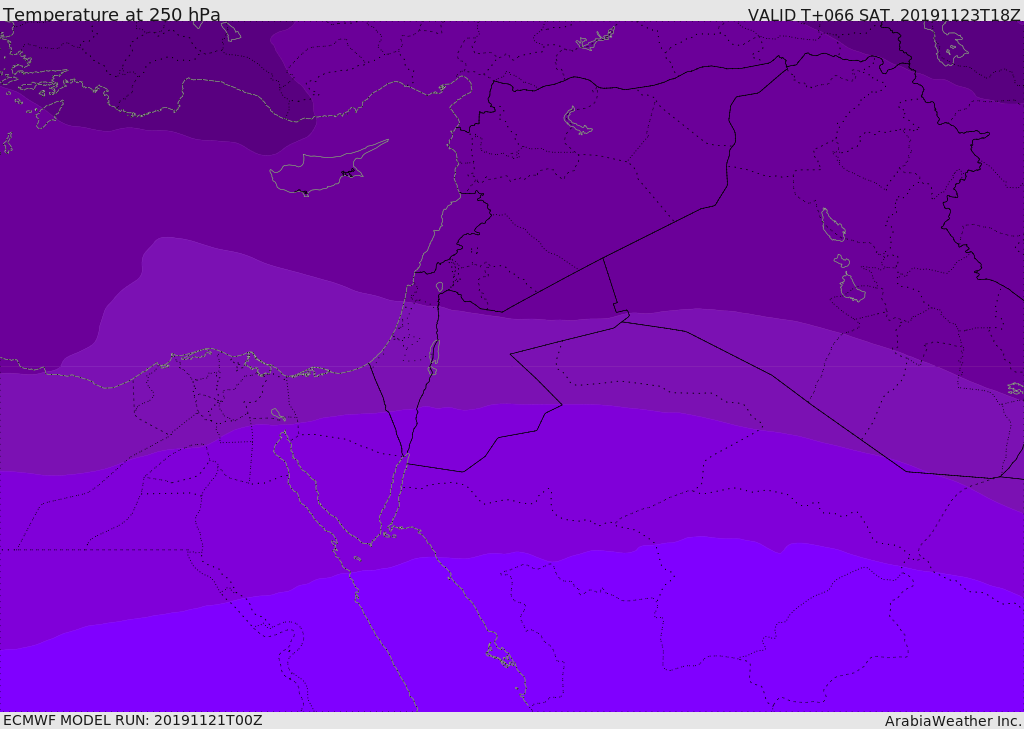This screenshot has width=1024, height=729.
Task: Click the 'VALID T+066 SAT. 20191123T18Z' timestamp
Action: pos(884,15)
